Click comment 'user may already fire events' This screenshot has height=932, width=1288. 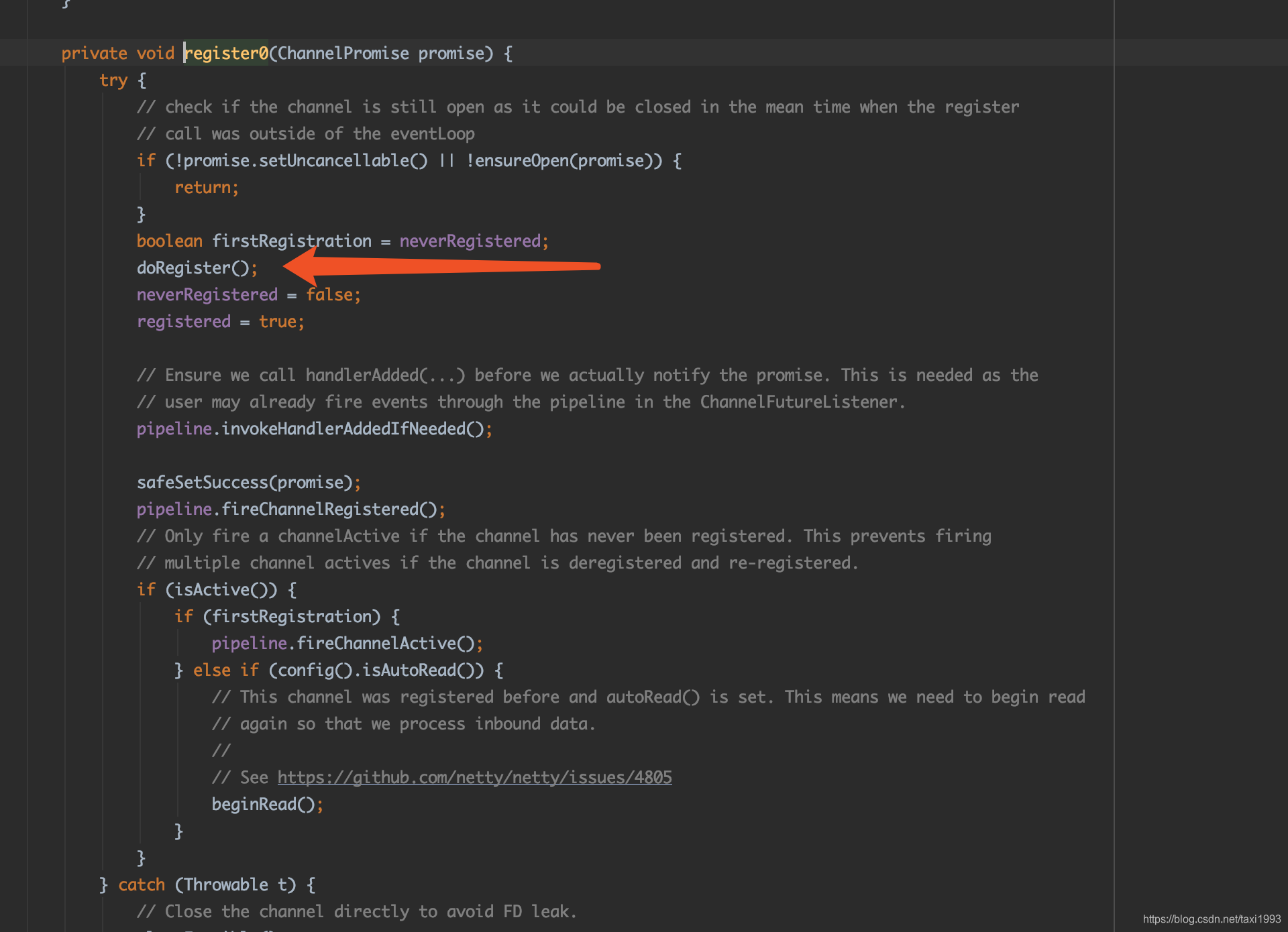click(x=521, y=402)
